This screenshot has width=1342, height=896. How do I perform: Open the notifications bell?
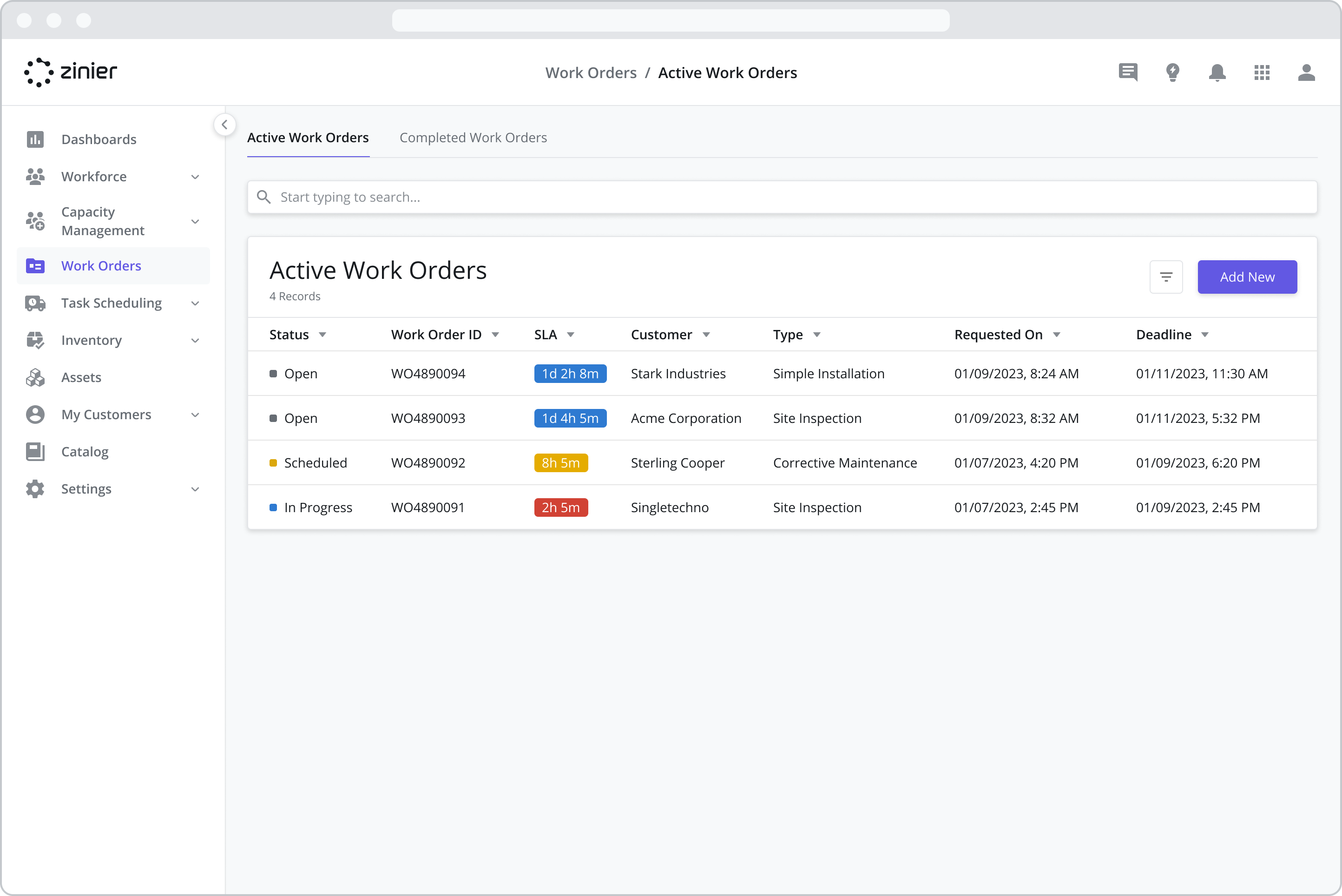tap(1217, 72)
